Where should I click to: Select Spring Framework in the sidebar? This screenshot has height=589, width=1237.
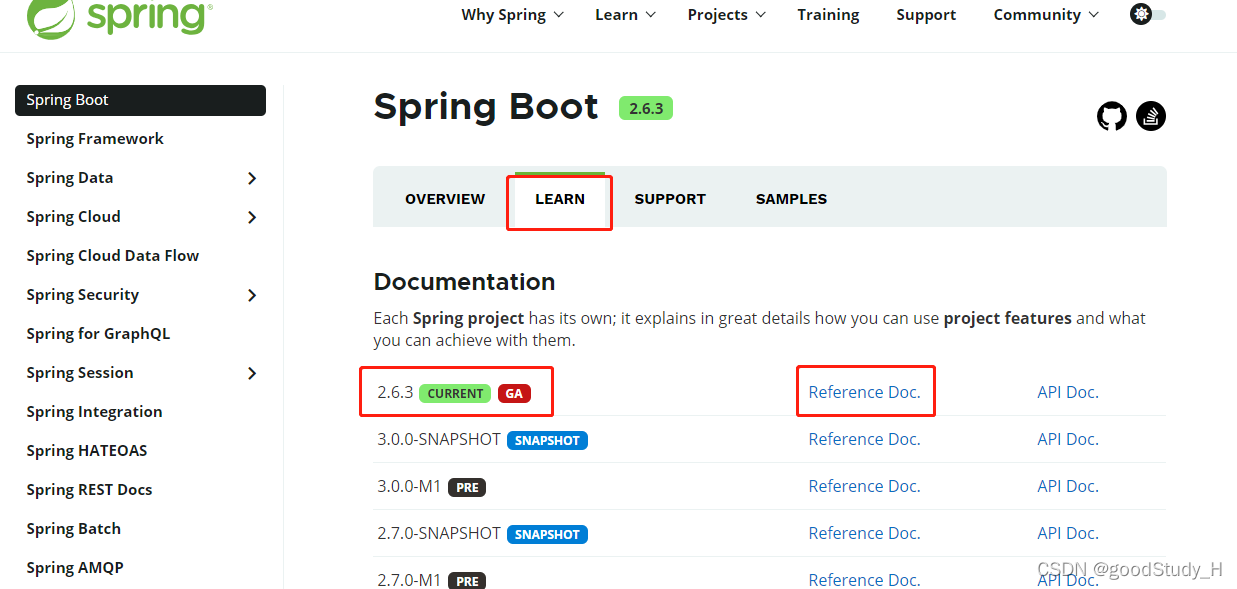[95, 139]
